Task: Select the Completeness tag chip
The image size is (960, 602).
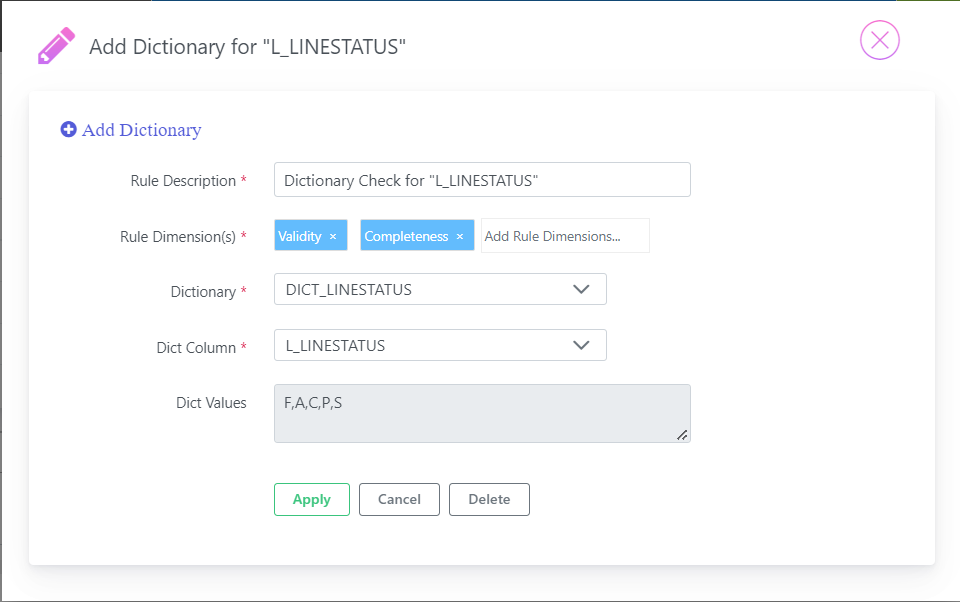Action: coord(407,236)
